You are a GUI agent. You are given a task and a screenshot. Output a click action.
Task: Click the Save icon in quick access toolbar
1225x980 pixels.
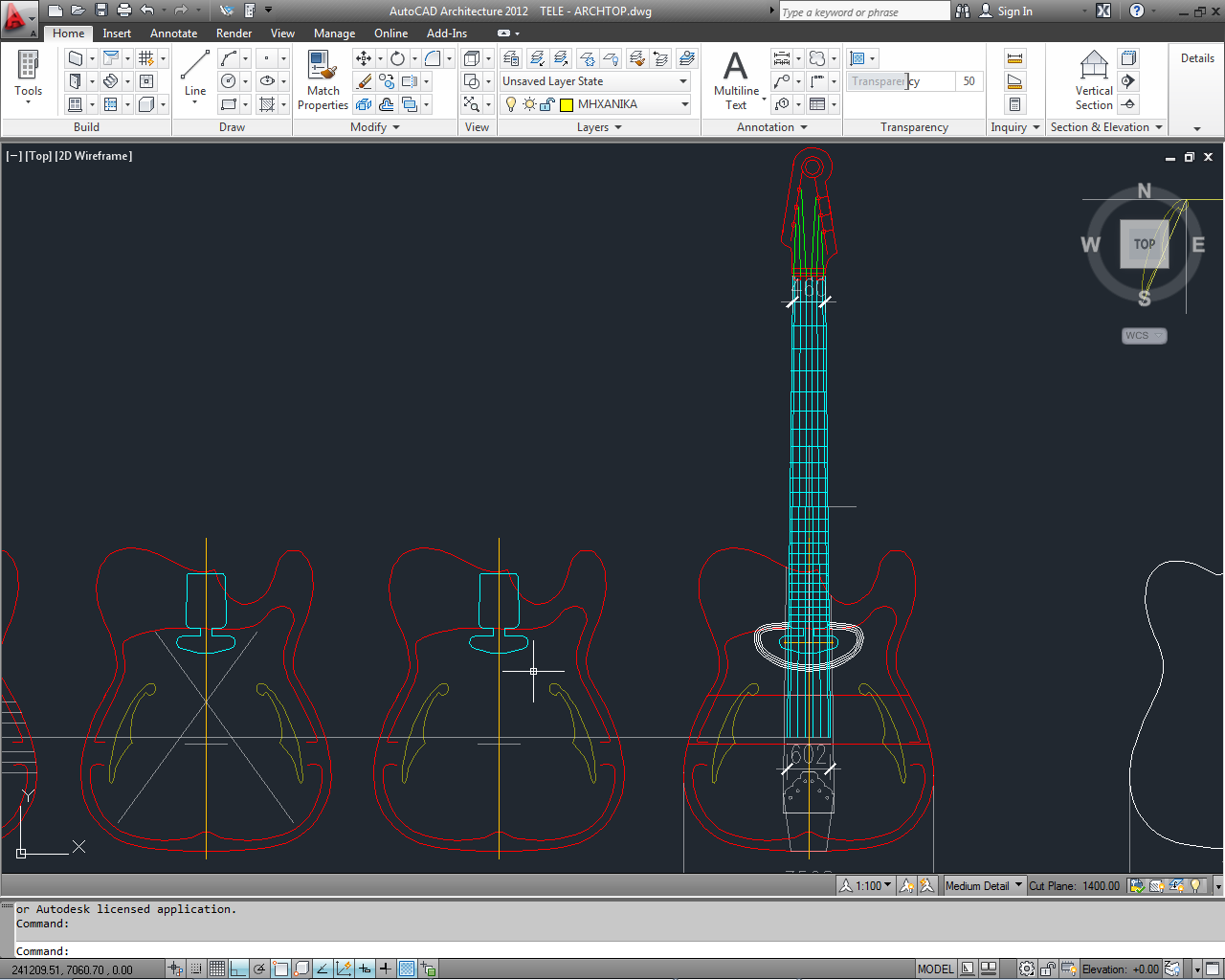[x=101, y=11]
